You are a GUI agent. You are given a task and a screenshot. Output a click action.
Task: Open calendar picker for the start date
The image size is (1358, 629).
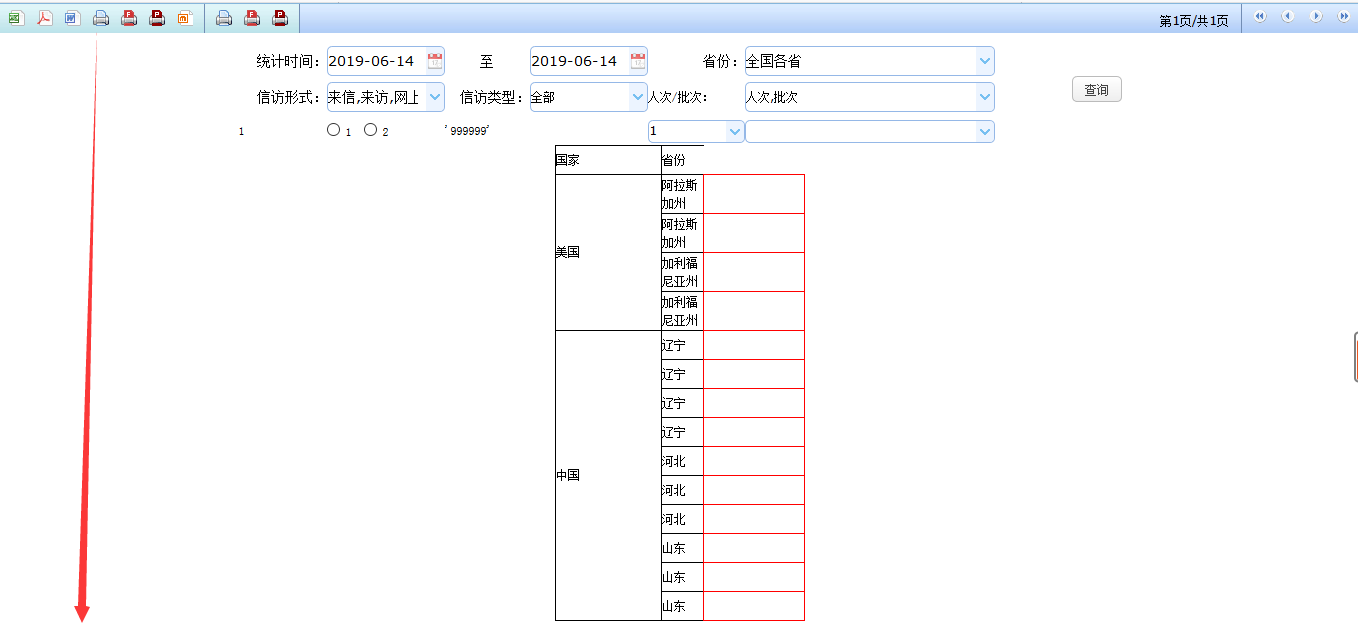[435, 61]
